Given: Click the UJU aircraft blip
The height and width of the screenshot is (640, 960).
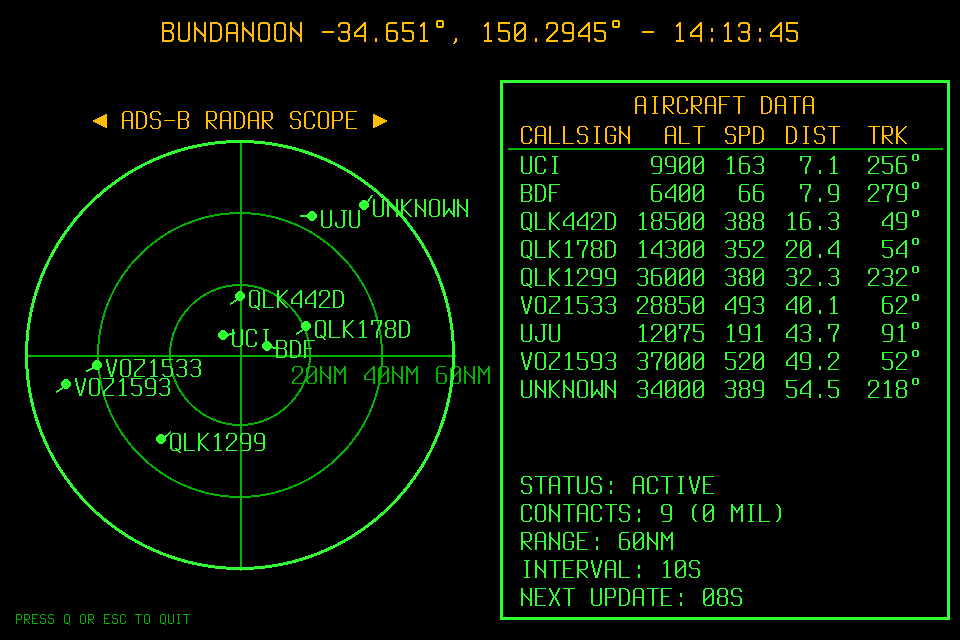Looking at the screenshot, I should click(x=310, y=214).
